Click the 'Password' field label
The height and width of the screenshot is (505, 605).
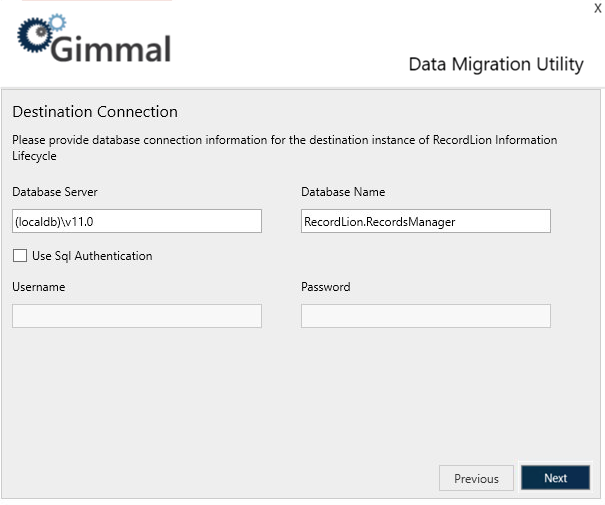[x=326, y=287]
